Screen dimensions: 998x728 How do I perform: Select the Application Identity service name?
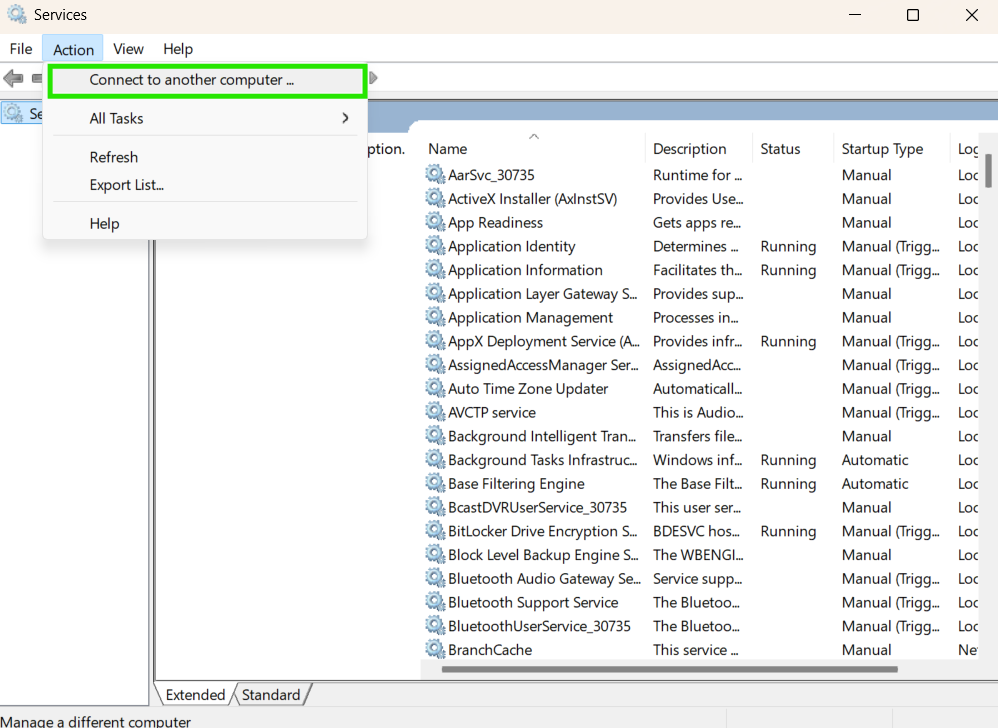coord(511,246)
